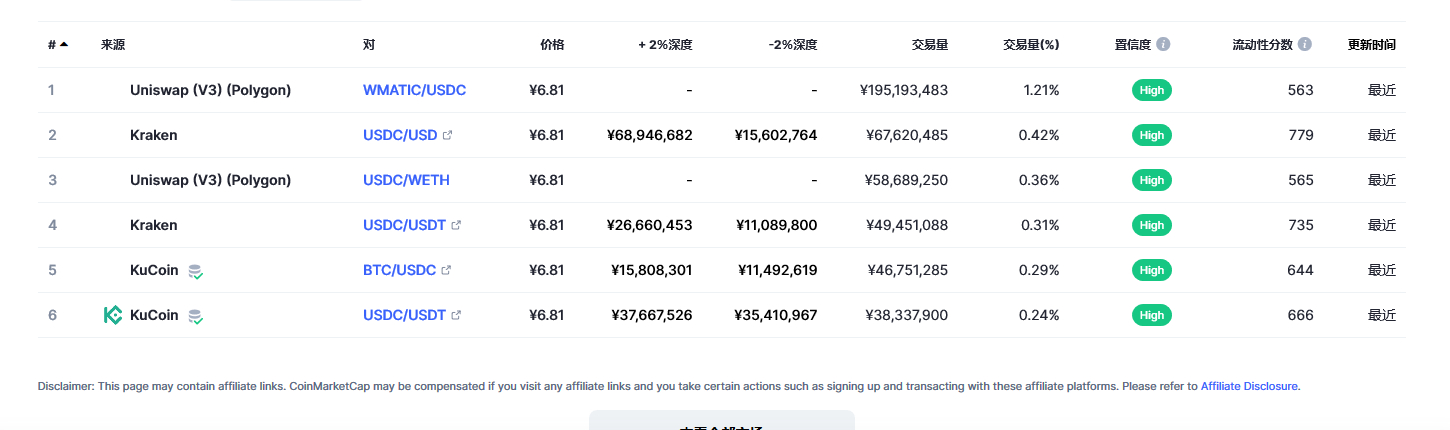Click the 来源 column header
The width and height of the screenshot is (1450, 430).
tap(113, 45)
